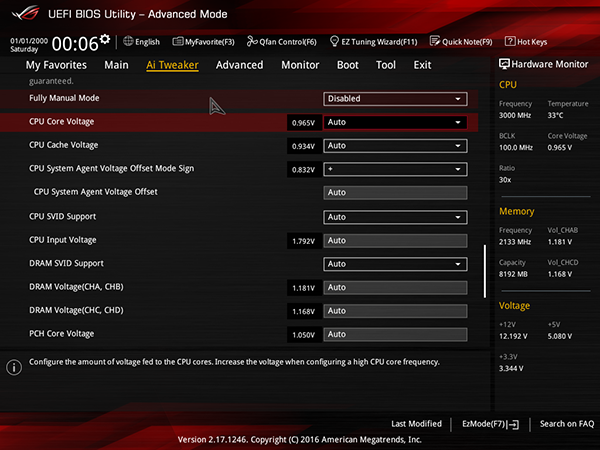
Task: Click the EzMode exit arrow icon
Action: (514, 424)
